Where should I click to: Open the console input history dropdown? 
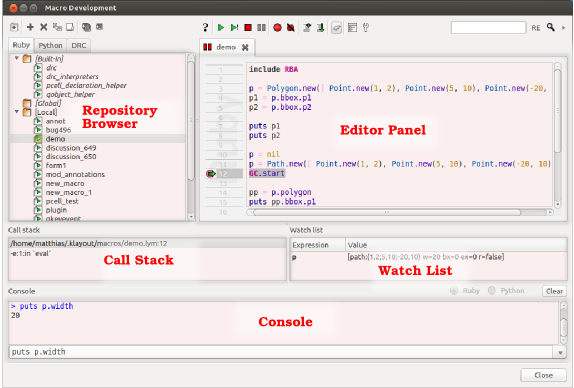[560, 352]
